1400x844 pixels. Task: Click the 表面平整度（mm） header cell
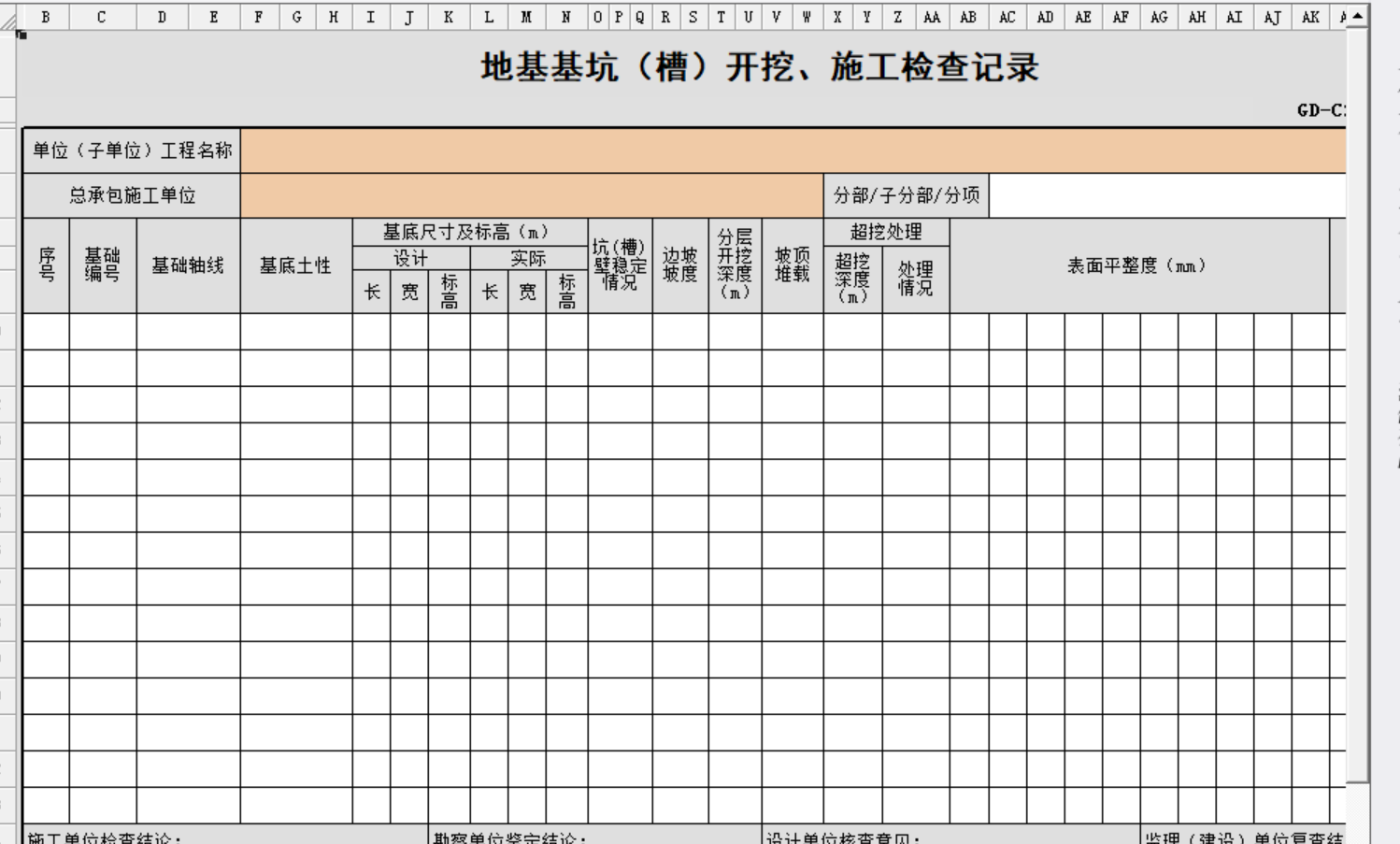click(x=1139, y=265)
